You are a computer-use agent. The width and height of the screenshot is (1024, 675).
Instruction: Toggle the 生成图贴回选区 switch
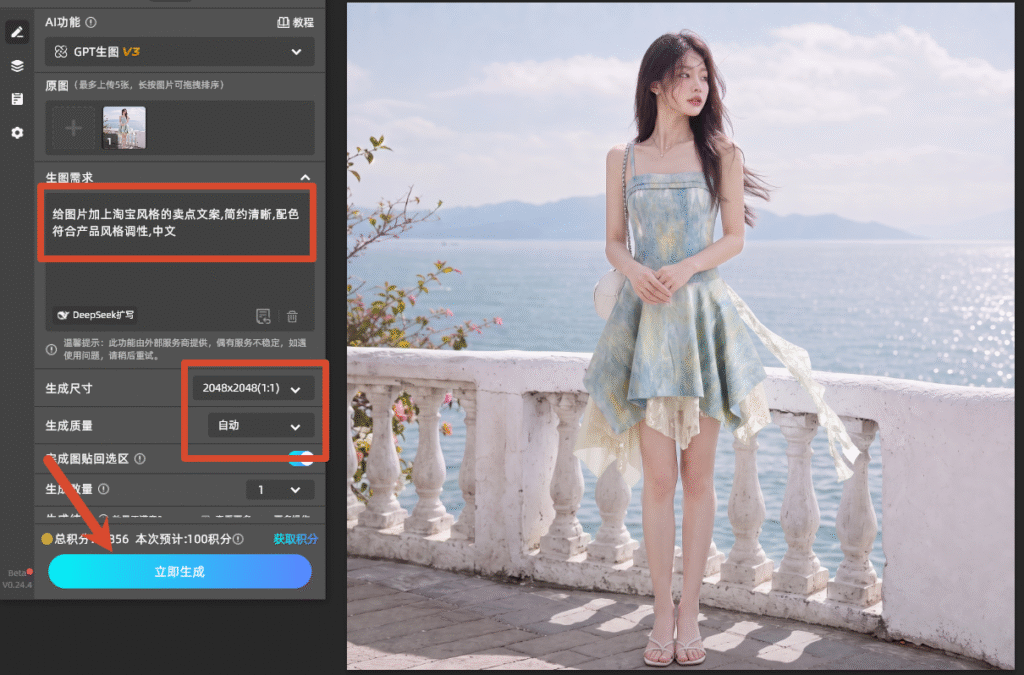click(x=301, y=458)
